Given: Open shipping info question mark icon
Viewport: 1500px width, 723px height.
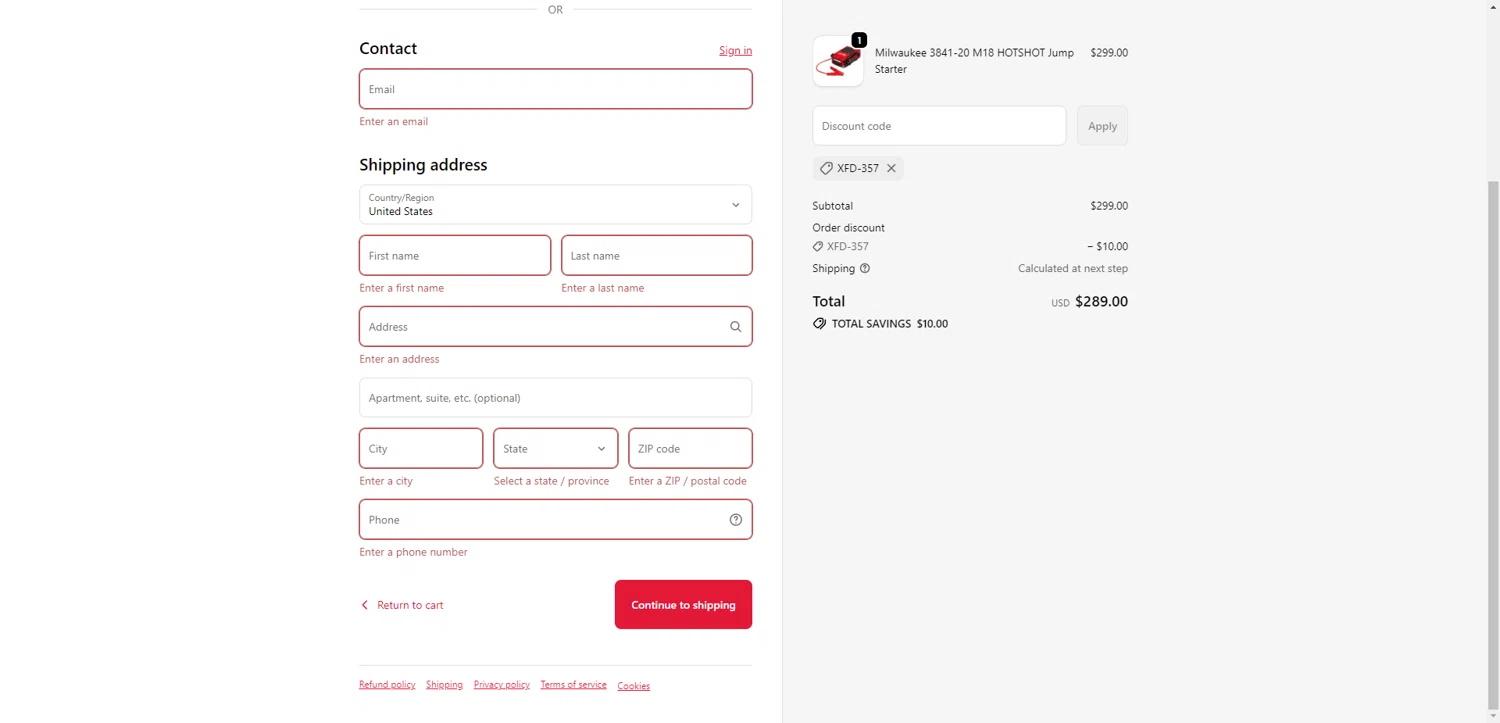Looking at the screenshot, I should [x=865, y=268].
